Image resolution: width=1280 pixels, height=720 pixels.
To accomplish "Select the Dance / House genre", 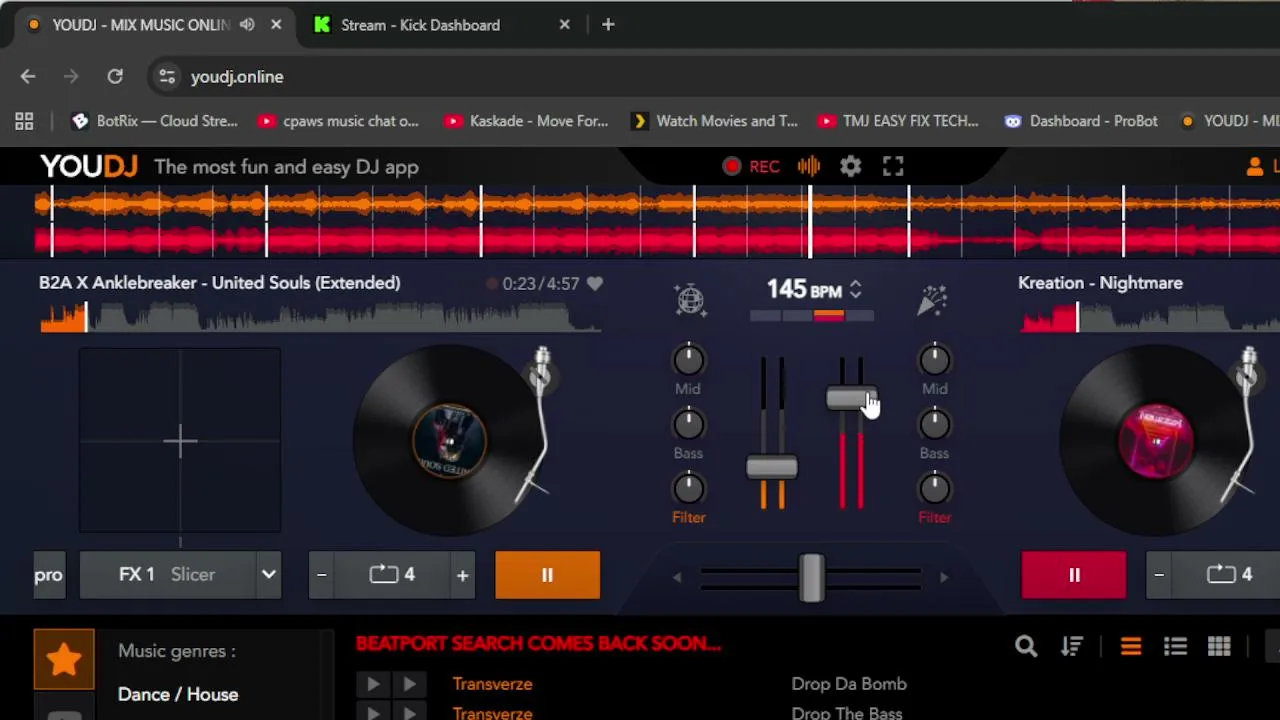I will pyautogui.click(x=178, y=694).
